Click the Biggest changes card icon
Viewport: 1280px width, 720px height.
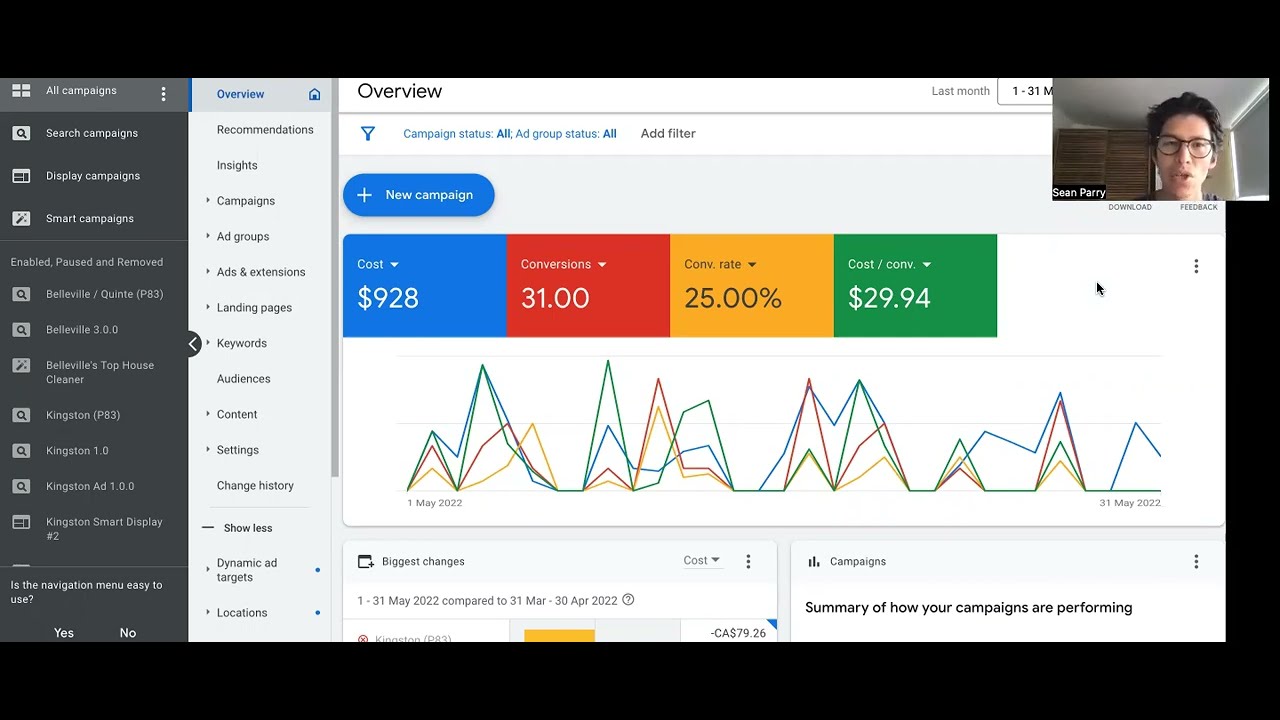coord(366,562)
